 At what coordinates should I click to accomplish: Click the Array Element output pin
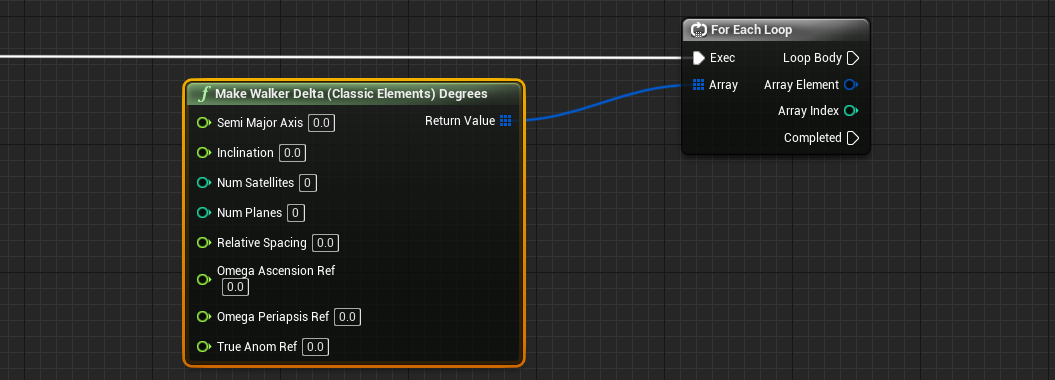[x=851, y=85]
